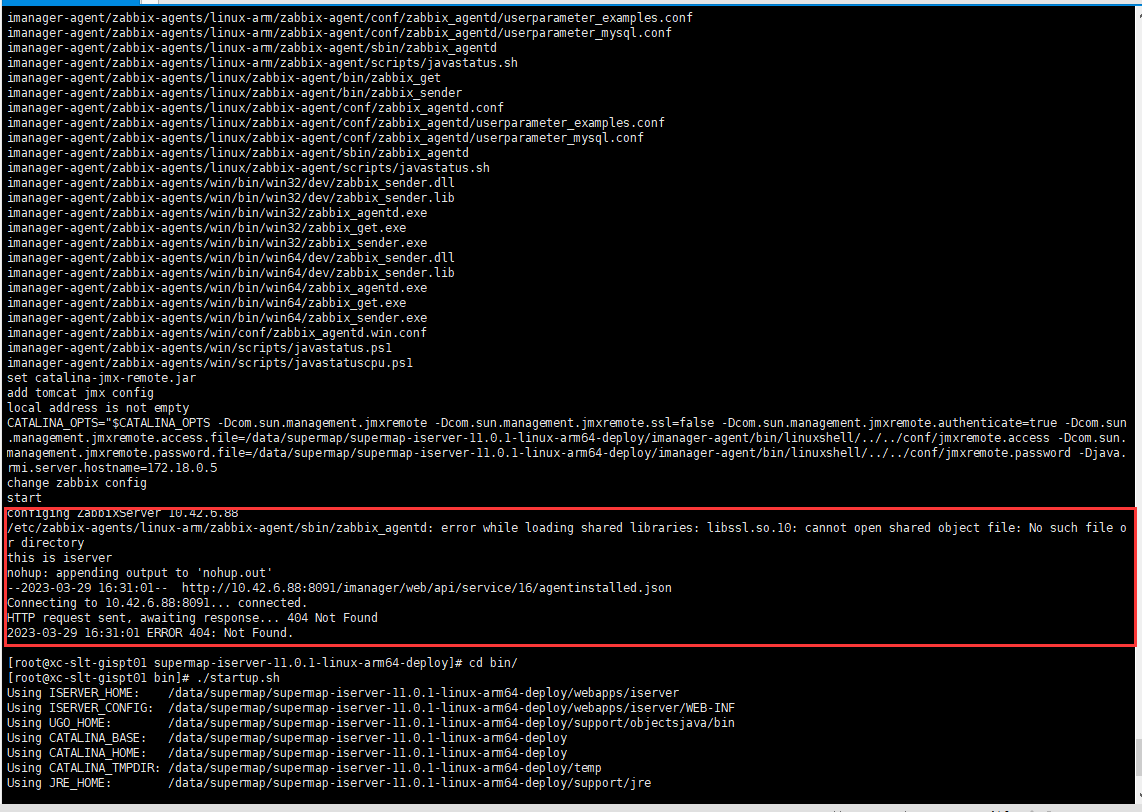This screenshot has height=812, width=1142.
Task: Click the line ending 'win64/zabbix_sender.exe'
Action: [216, 318]
